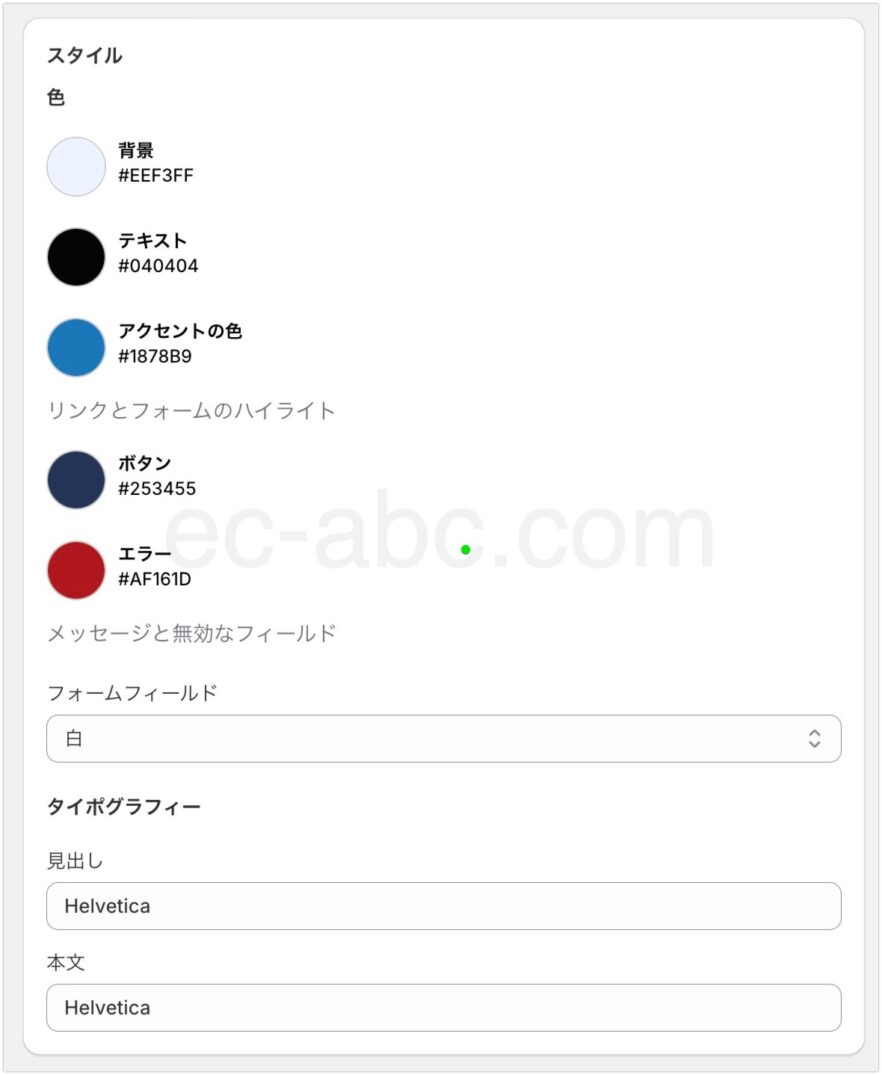Click the ボタン color label

[145, 464]
